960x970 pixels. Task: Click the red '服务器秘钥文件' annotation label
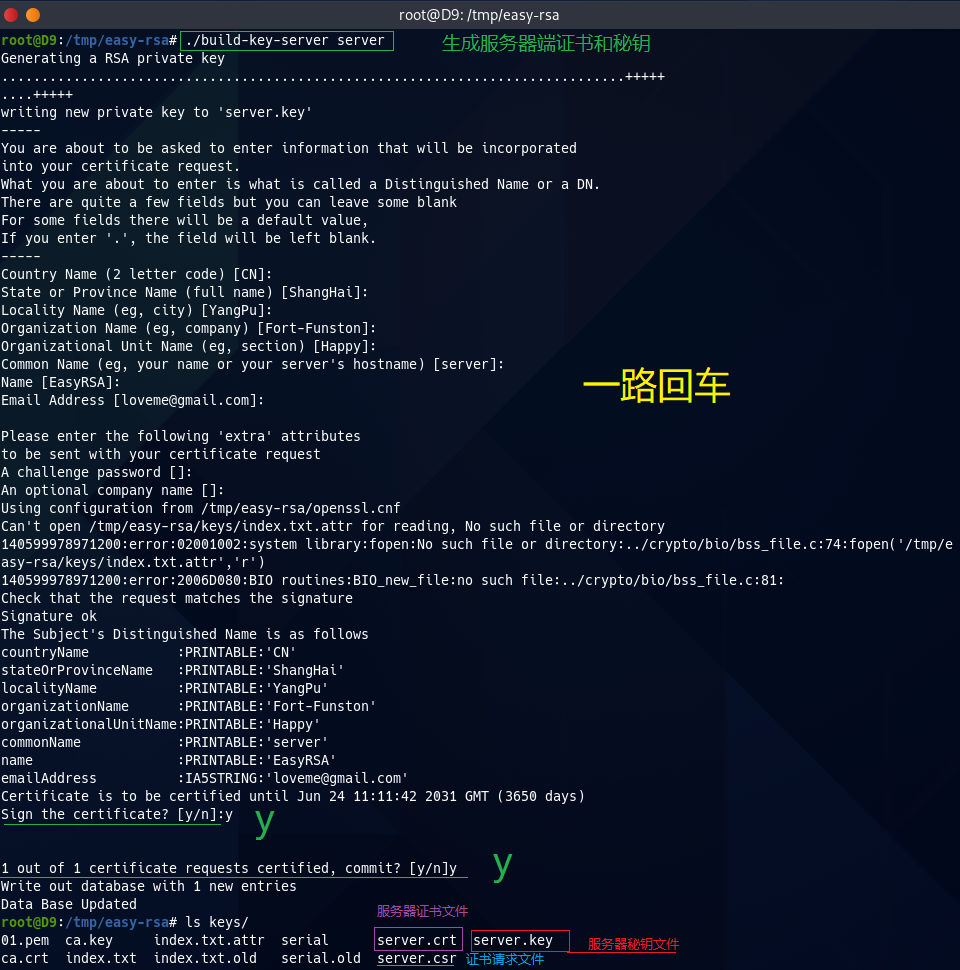(632, 944)
